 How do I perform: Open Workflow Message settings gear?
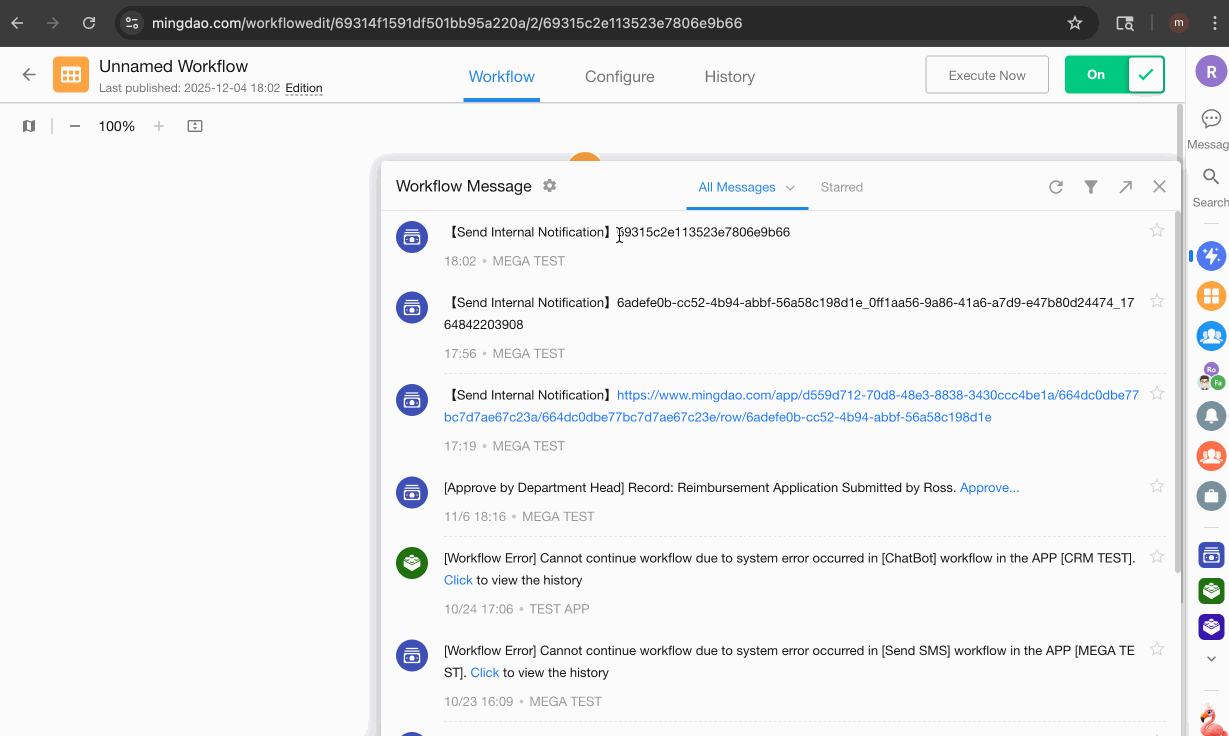click(x=549, y=186)
